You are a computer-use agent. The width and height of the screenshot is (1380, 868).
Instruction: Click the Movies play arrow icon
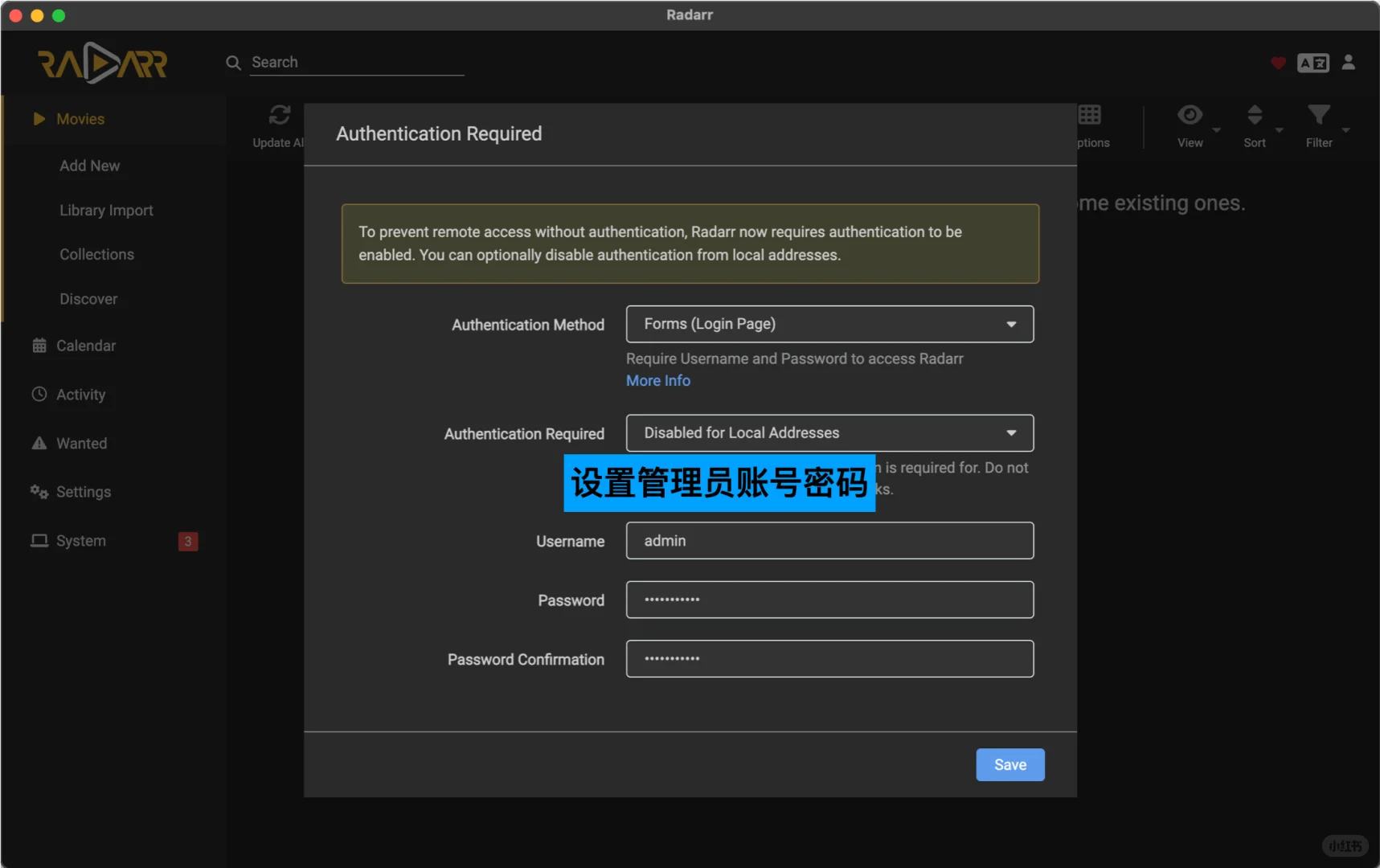(x=39, y=119)
